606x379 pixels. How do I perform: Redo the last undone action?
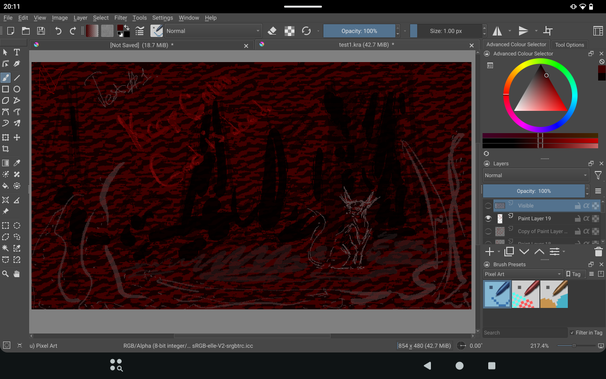pos(73,31)
